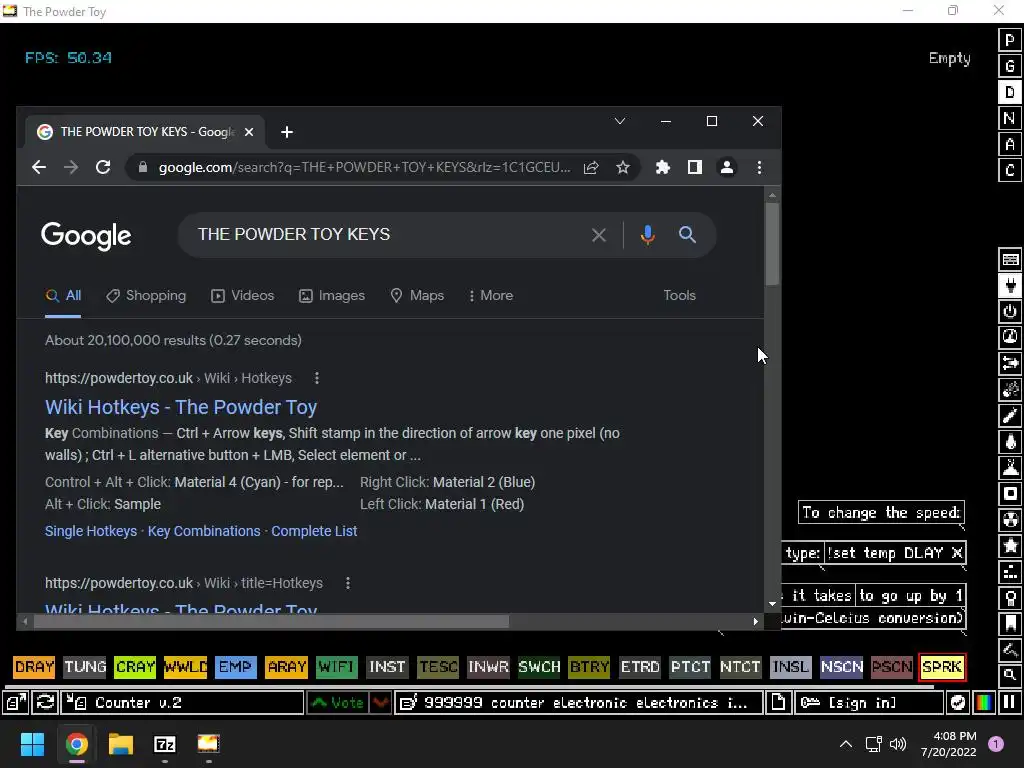Open the Explosives menu icon

[x=1010, y=390]
